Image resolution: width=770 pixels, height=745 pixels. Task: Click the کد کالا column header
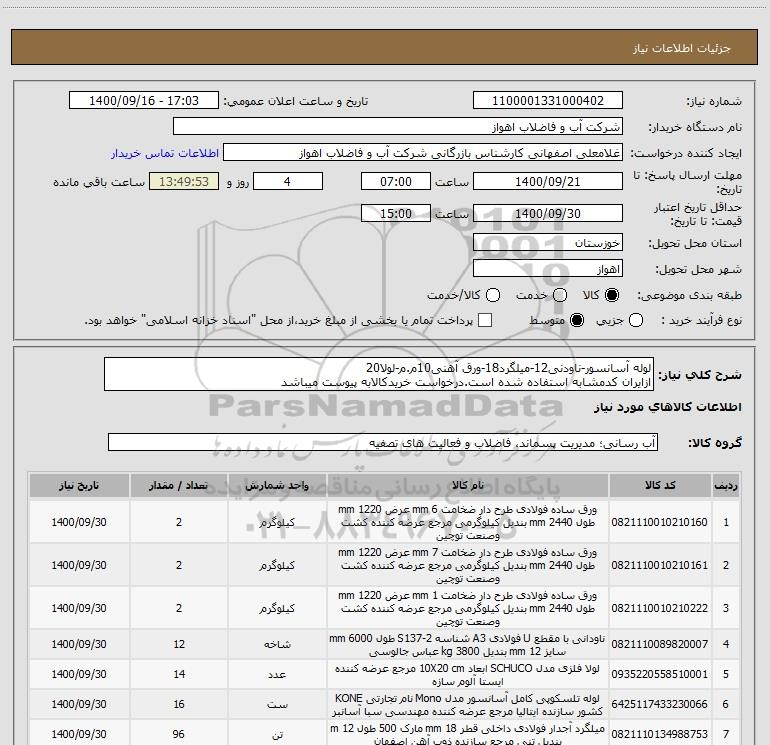pos(660,485)
